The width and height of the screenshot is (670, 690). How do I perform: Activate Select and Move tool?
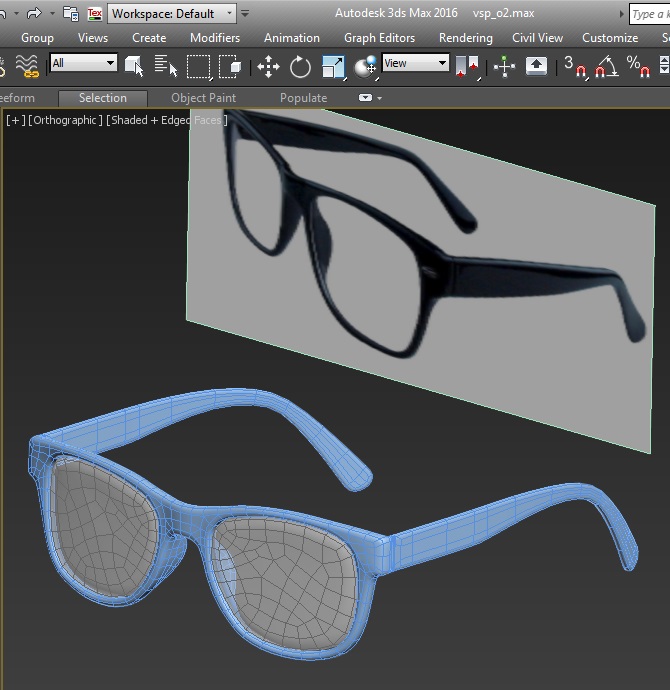268,66
